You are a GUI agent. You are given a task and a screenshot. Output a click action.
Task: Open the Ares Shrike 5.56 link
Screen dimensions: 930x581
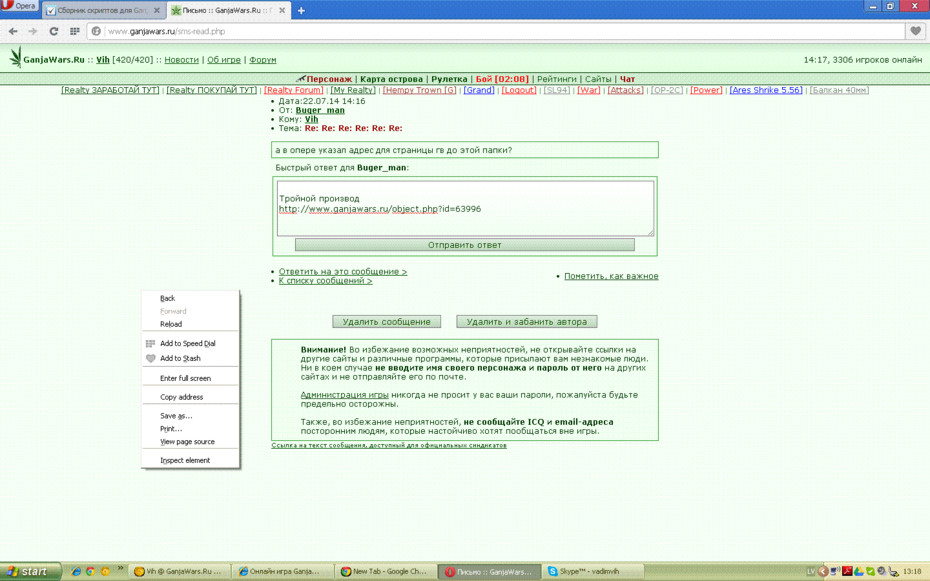coord(766,90)
